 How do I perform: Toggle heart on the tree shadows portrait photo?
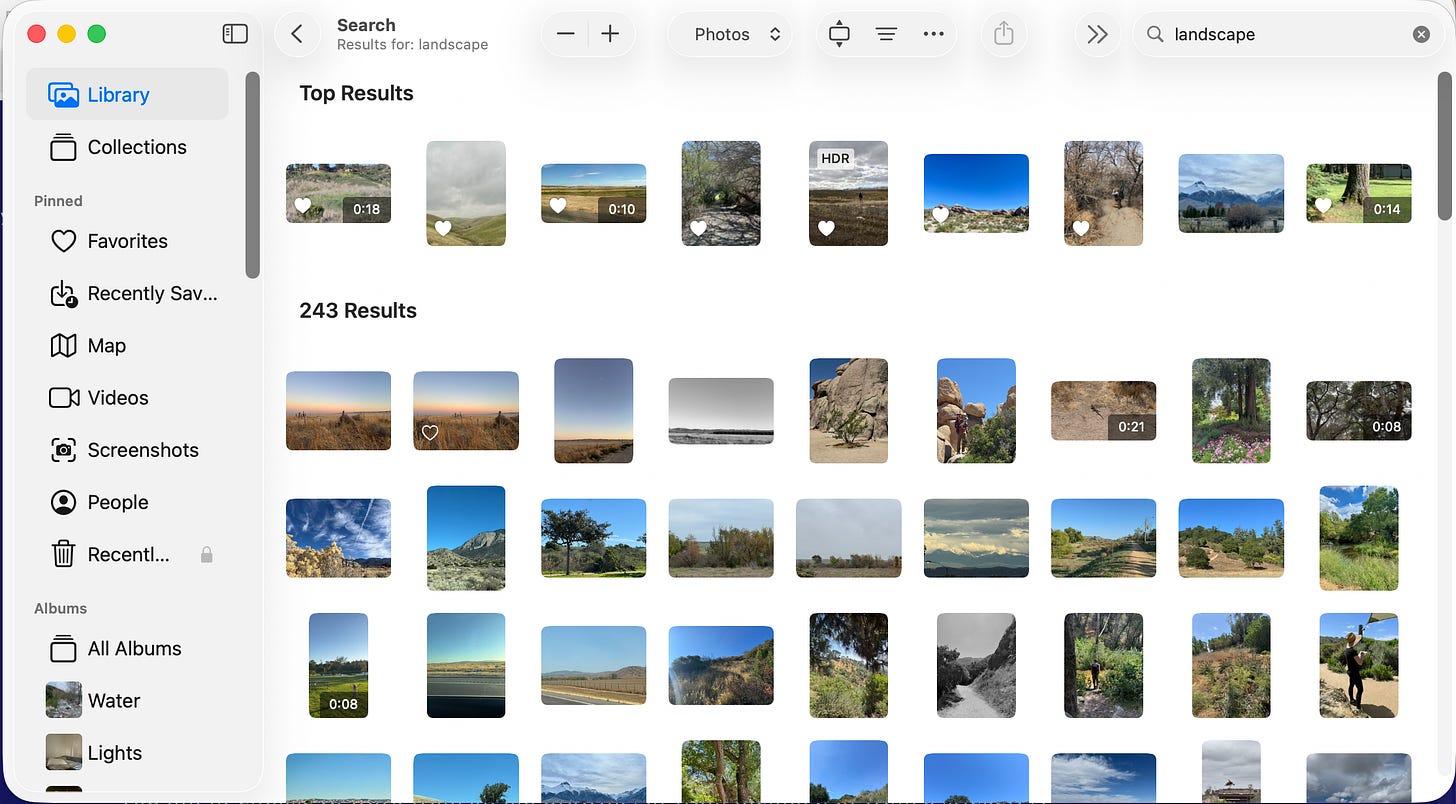[x=698, y=228]
